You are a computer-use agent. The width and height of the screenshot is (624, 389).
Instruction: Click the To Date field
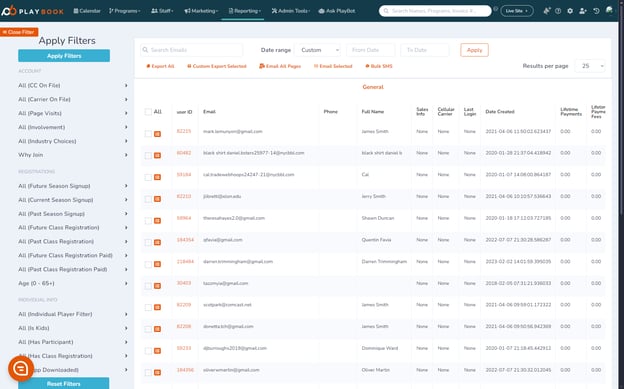pos(425,50)
